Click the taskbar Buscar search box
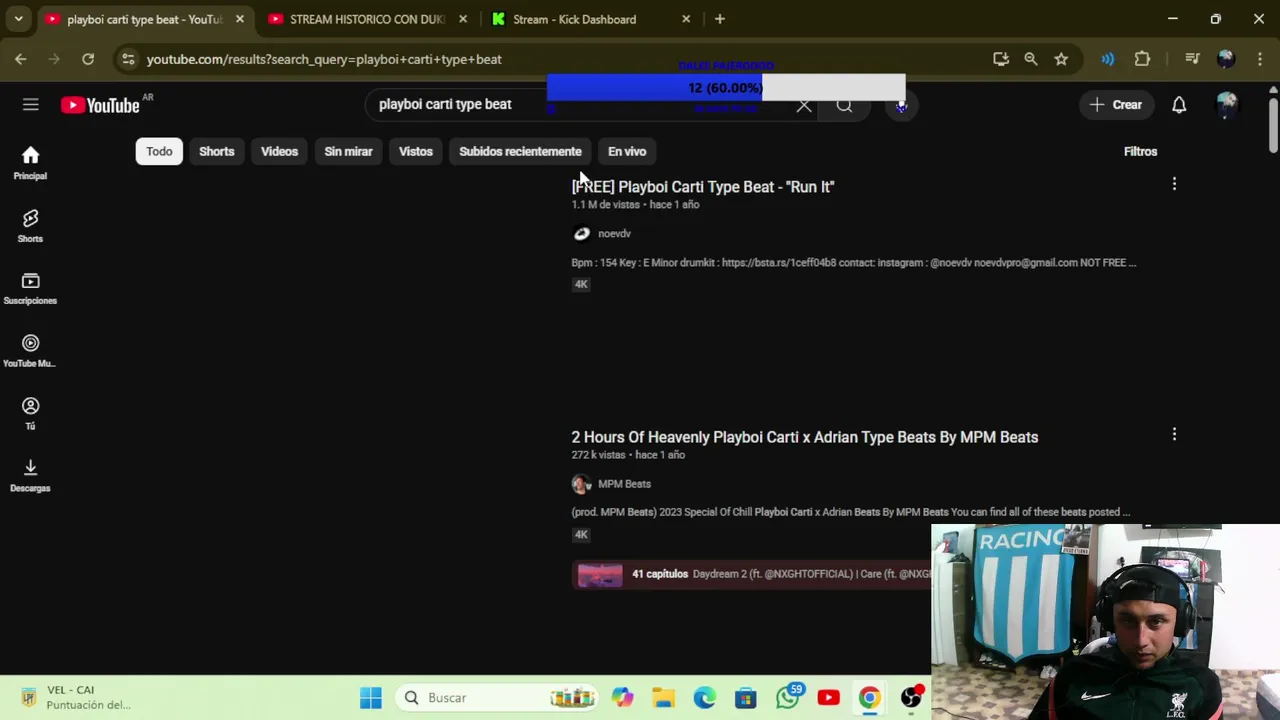 point(497,698)
